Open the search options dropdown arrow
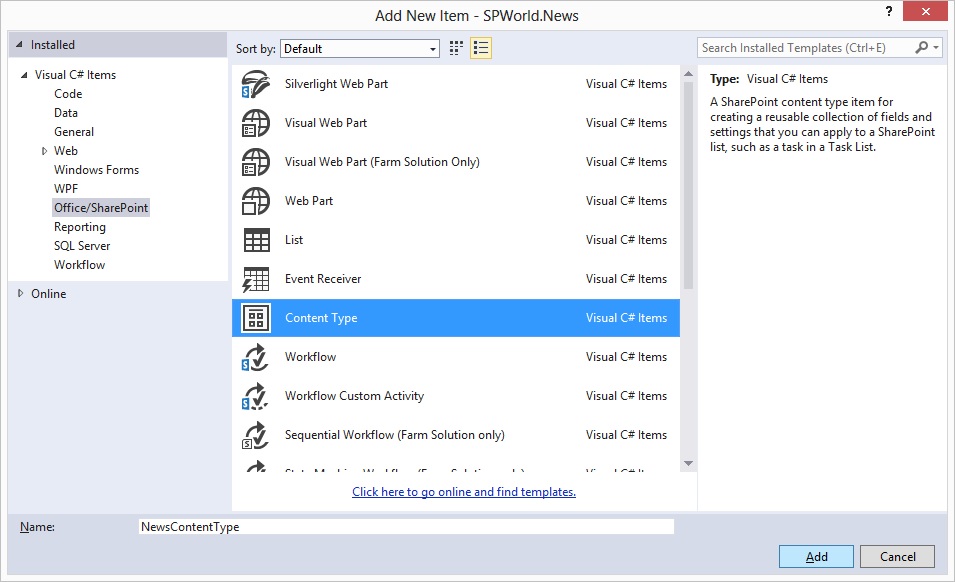This screenshot has height=582, width=955. 936,47
